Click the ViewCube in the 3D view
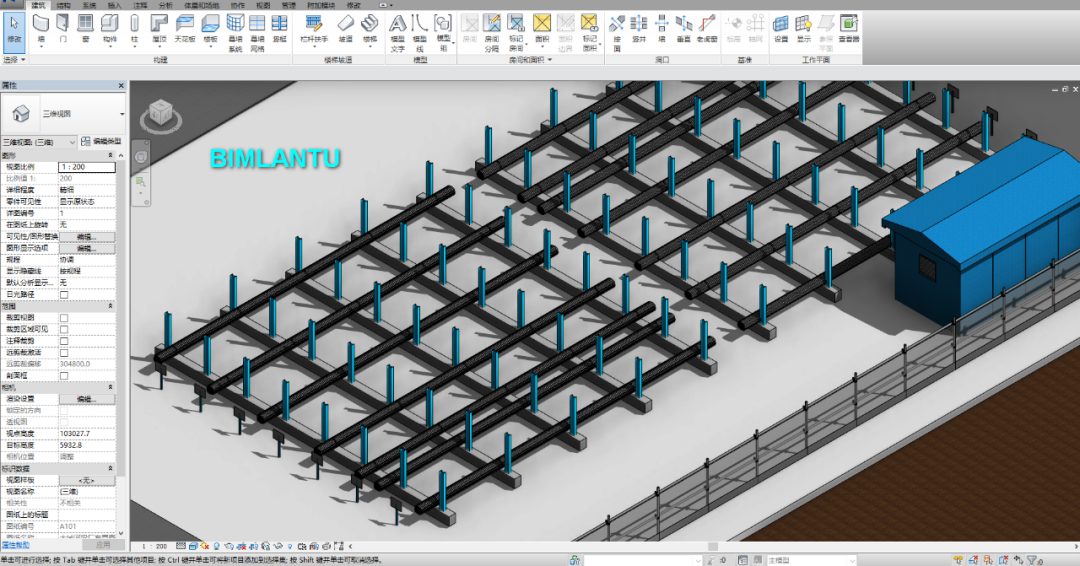The height and width of the screenshot is (566, 1080). pyautogui.click(x=161, y=114)
